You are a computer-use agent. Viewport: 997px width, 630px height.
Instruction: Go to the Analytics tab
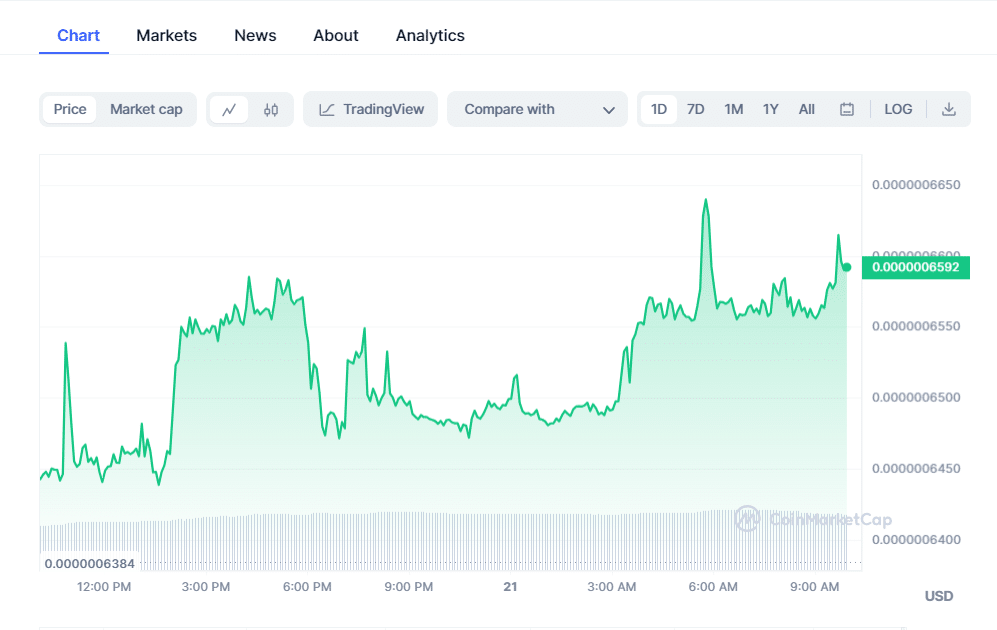click(430, 36)
